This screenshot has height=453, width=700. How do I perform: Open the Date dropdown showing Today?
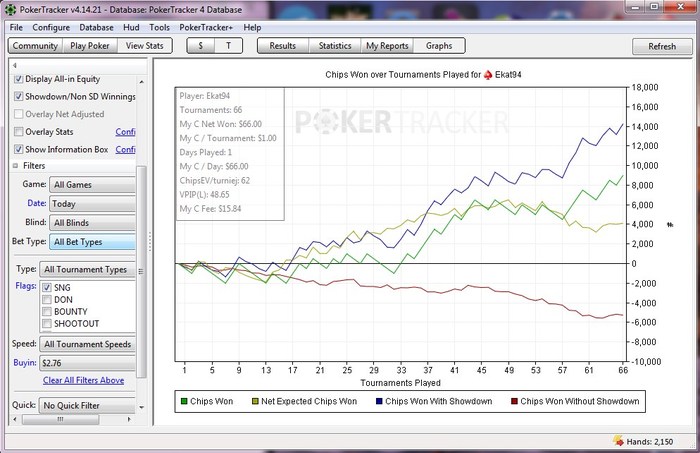tap(92, 204)
